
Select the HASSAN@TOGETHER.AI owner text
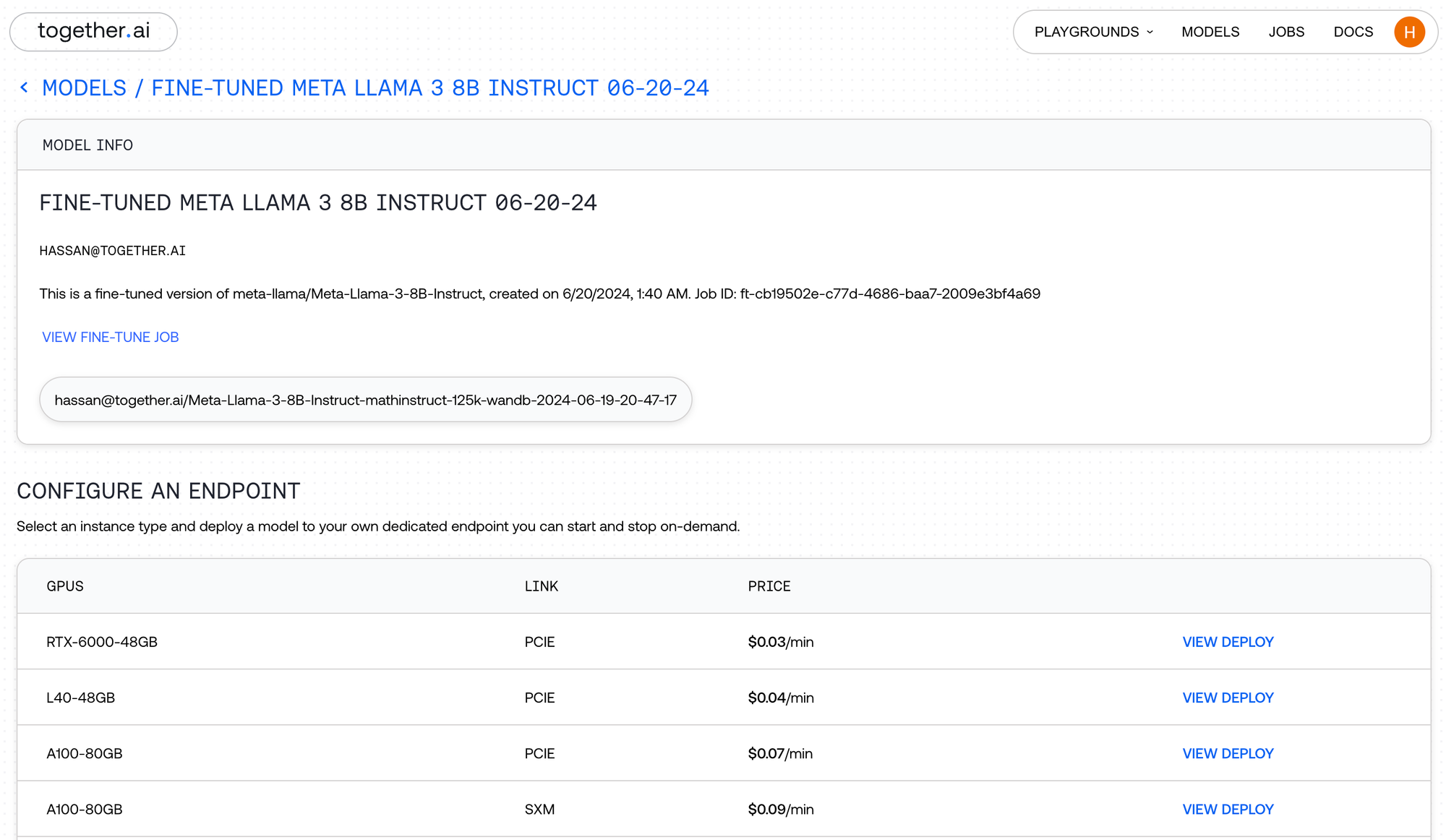pos(113,251)
